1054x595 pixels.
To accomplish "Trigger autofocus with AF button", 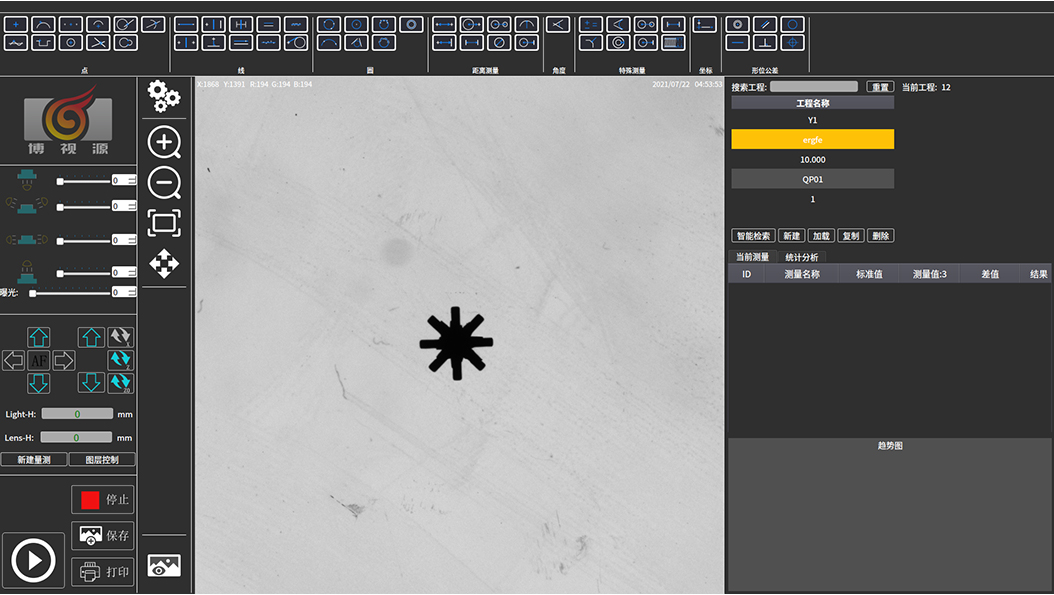I will 39,360.
